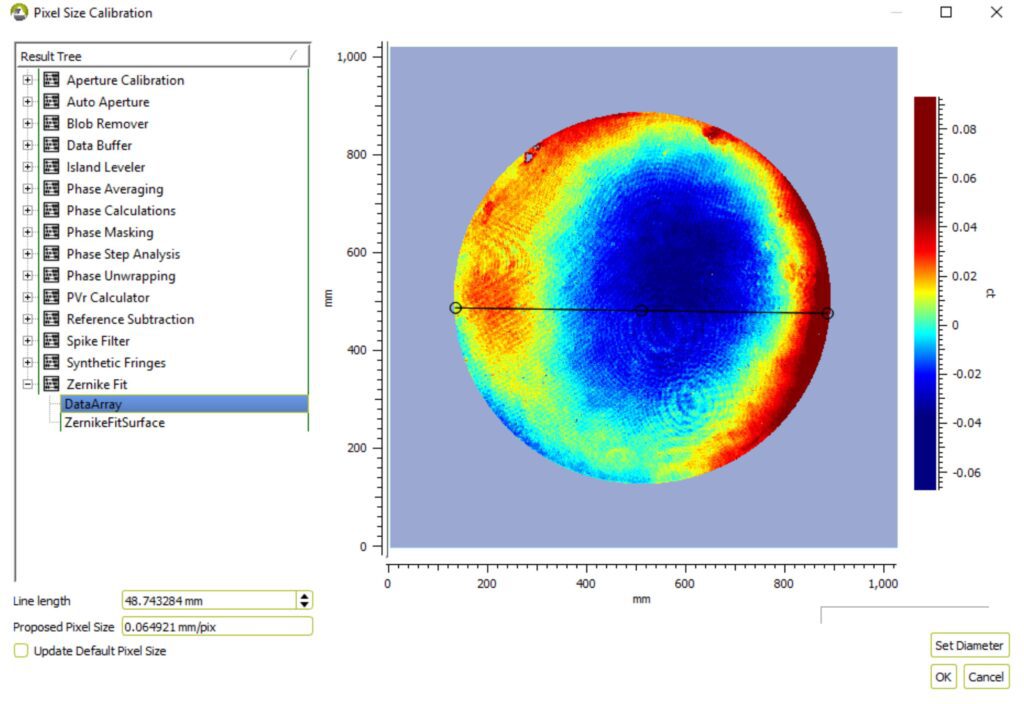Select the Data Buffer icon
This screenshot has height=704, width=1024.
pyautogui.click(x=51, y=145)
